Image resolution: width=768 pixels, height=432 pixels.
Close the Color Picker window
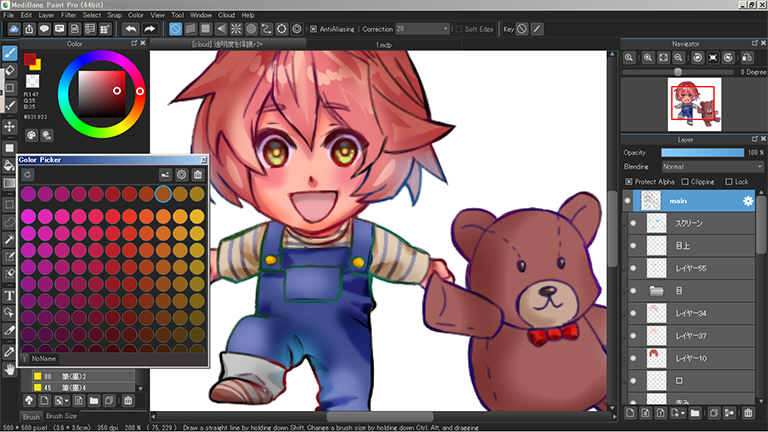click(x=204, y=160)
